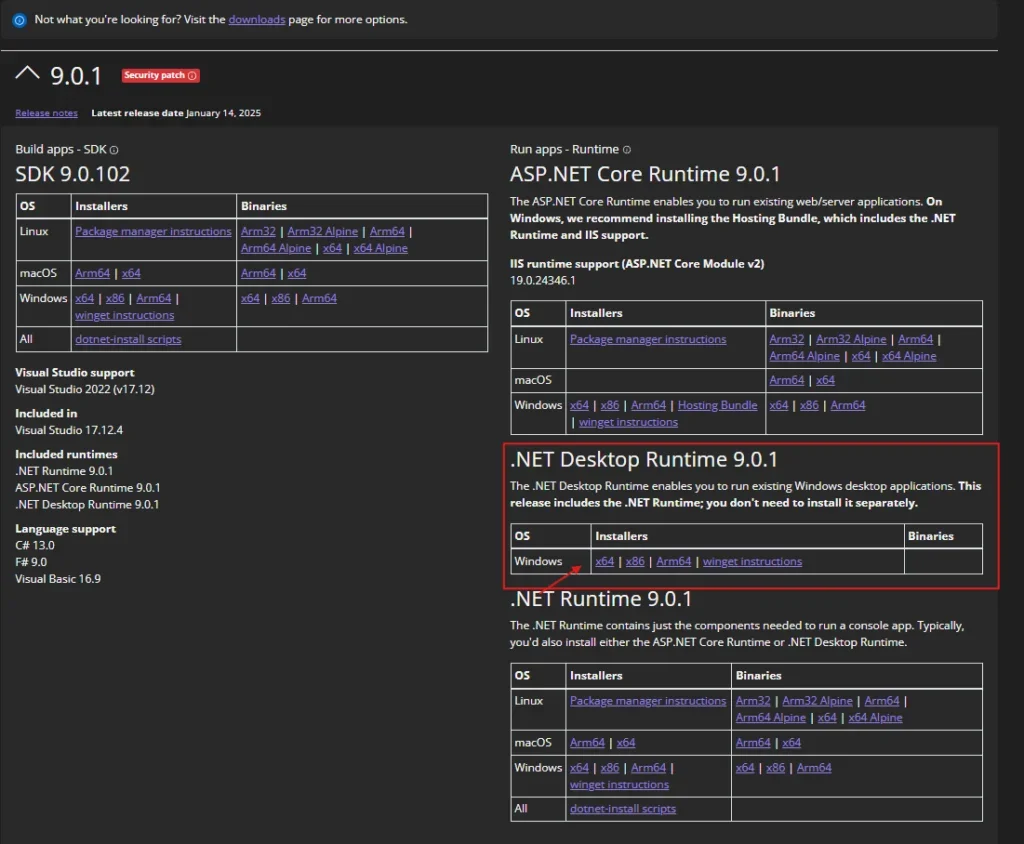This screenshot has height=844, width=1024.
Task: Download the macOS Arm64 SDK installer
Action: (92, 272)
